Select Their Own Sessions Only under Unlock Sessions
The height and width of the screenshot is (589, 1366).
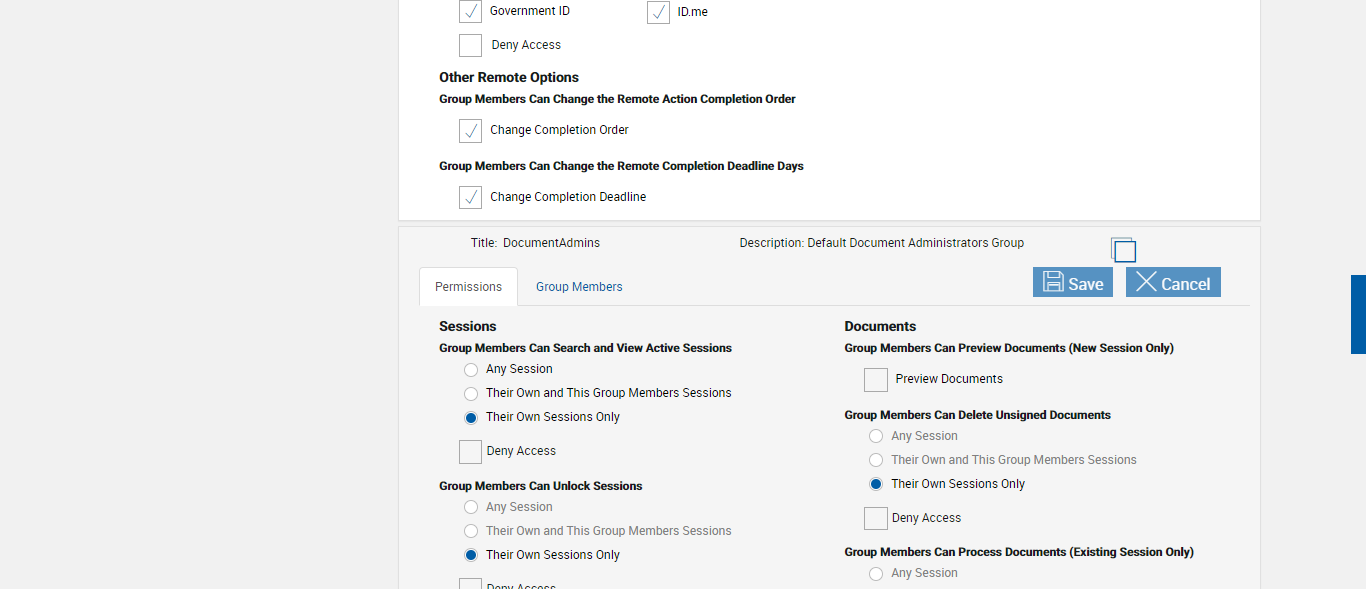coord(471,556)
